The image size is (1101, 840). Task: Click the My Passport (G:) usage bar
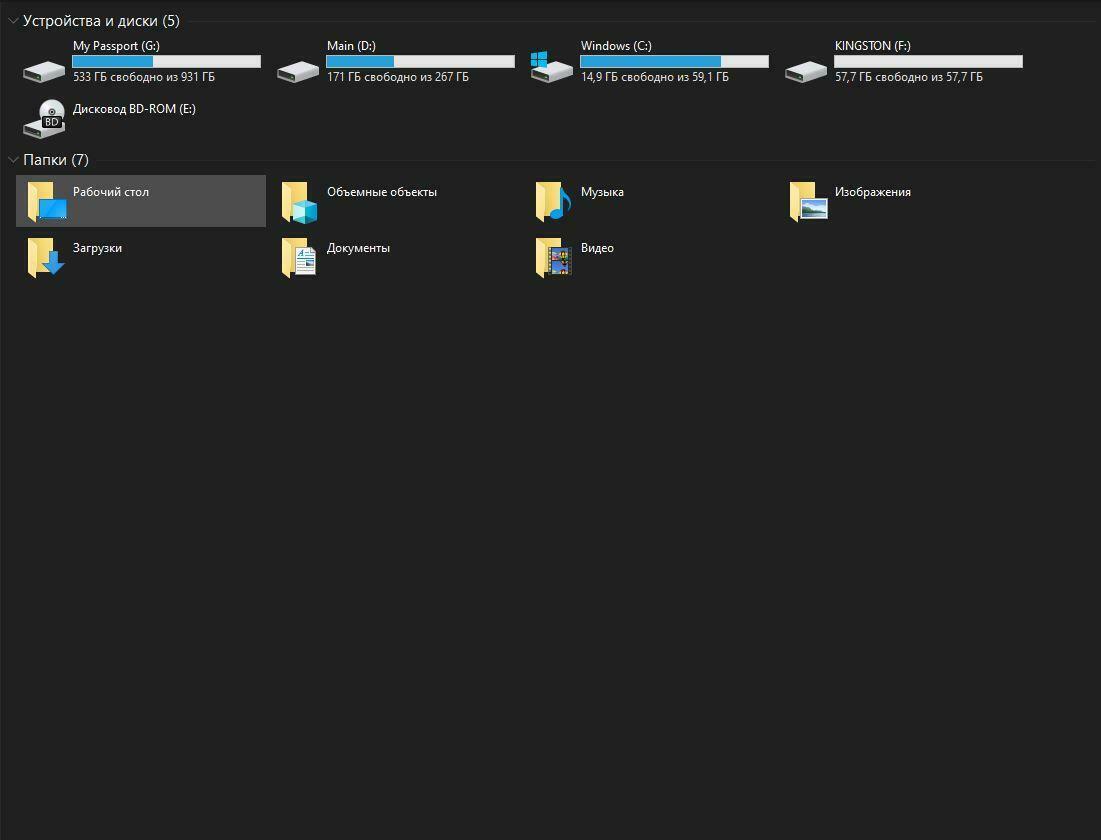pyautogui.click(x=166, y=62)
